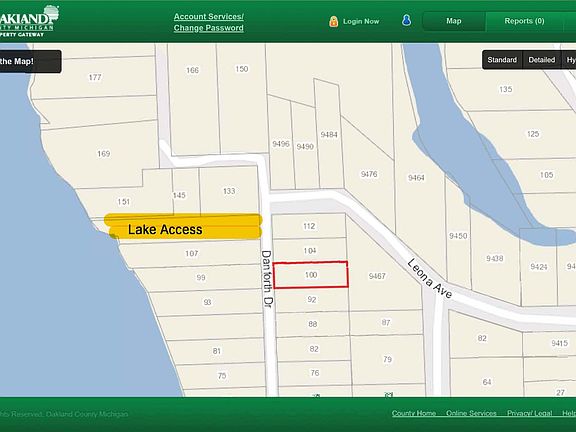This screenshot has width=576, height=432.
Task: Select parcel 104 on the map
Action: tap(310, 251)
